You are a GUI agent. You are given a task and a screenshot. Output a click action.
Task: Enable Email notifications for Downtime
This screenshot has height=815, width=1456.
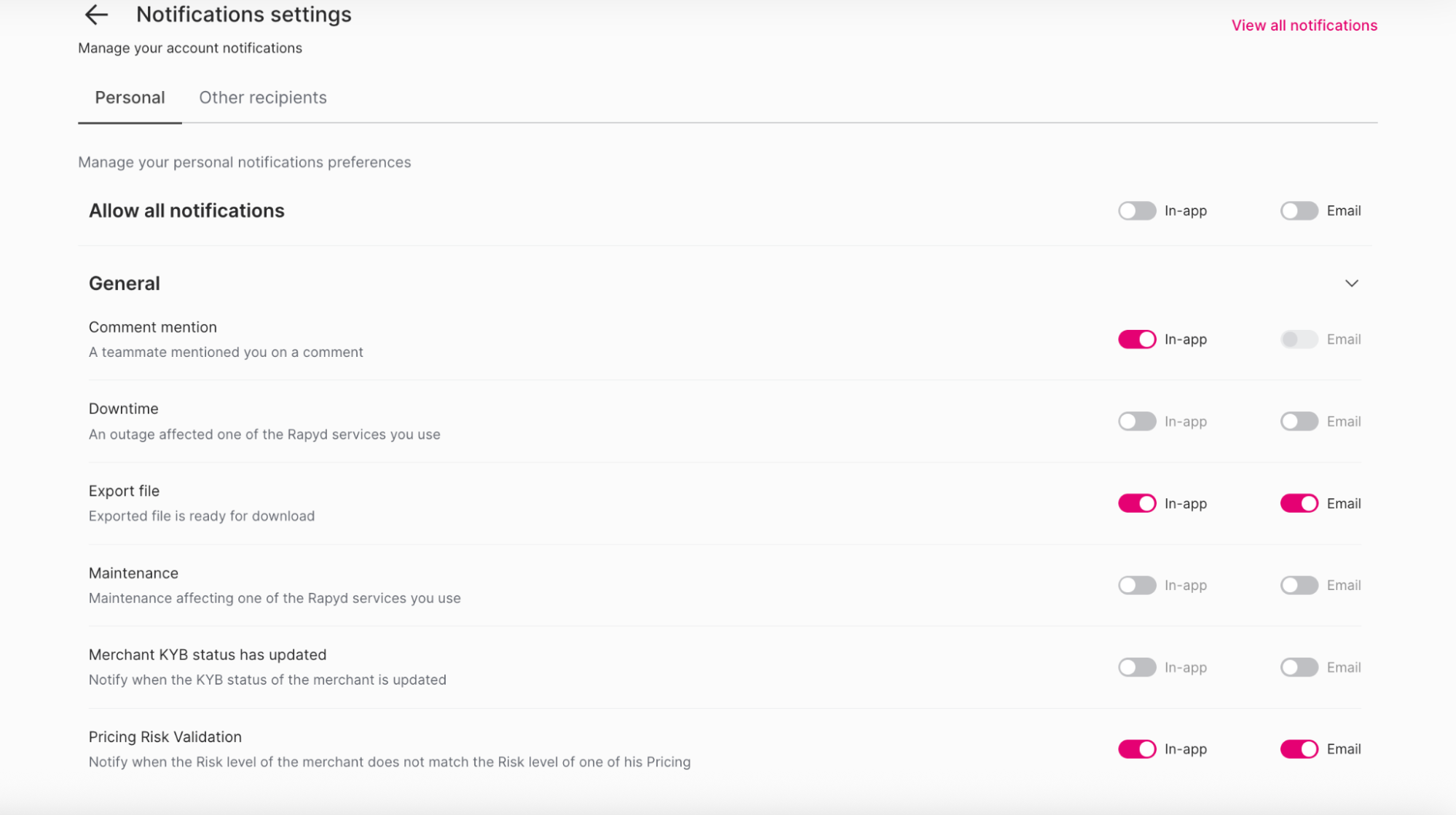click(x=1299, y=421)
